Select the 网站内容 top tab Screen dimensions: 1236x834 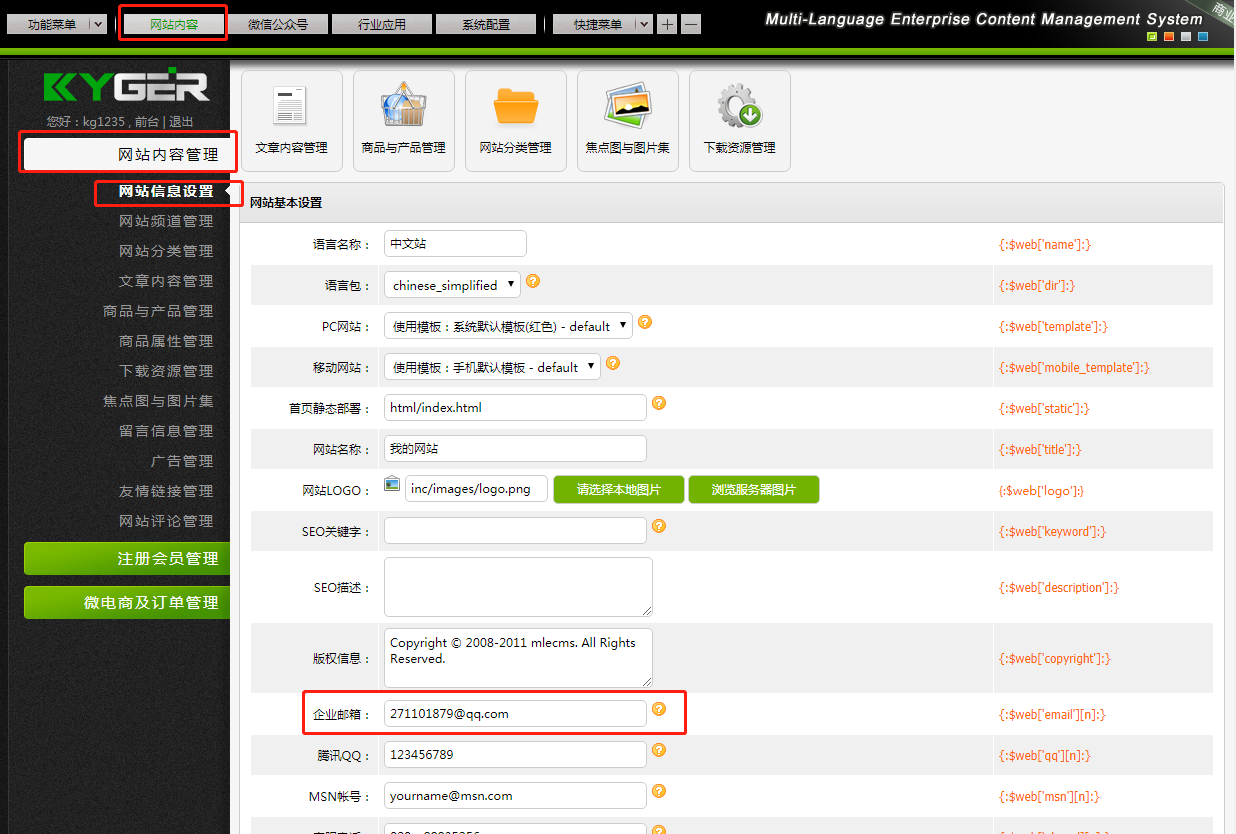click(x=174, y=24)
